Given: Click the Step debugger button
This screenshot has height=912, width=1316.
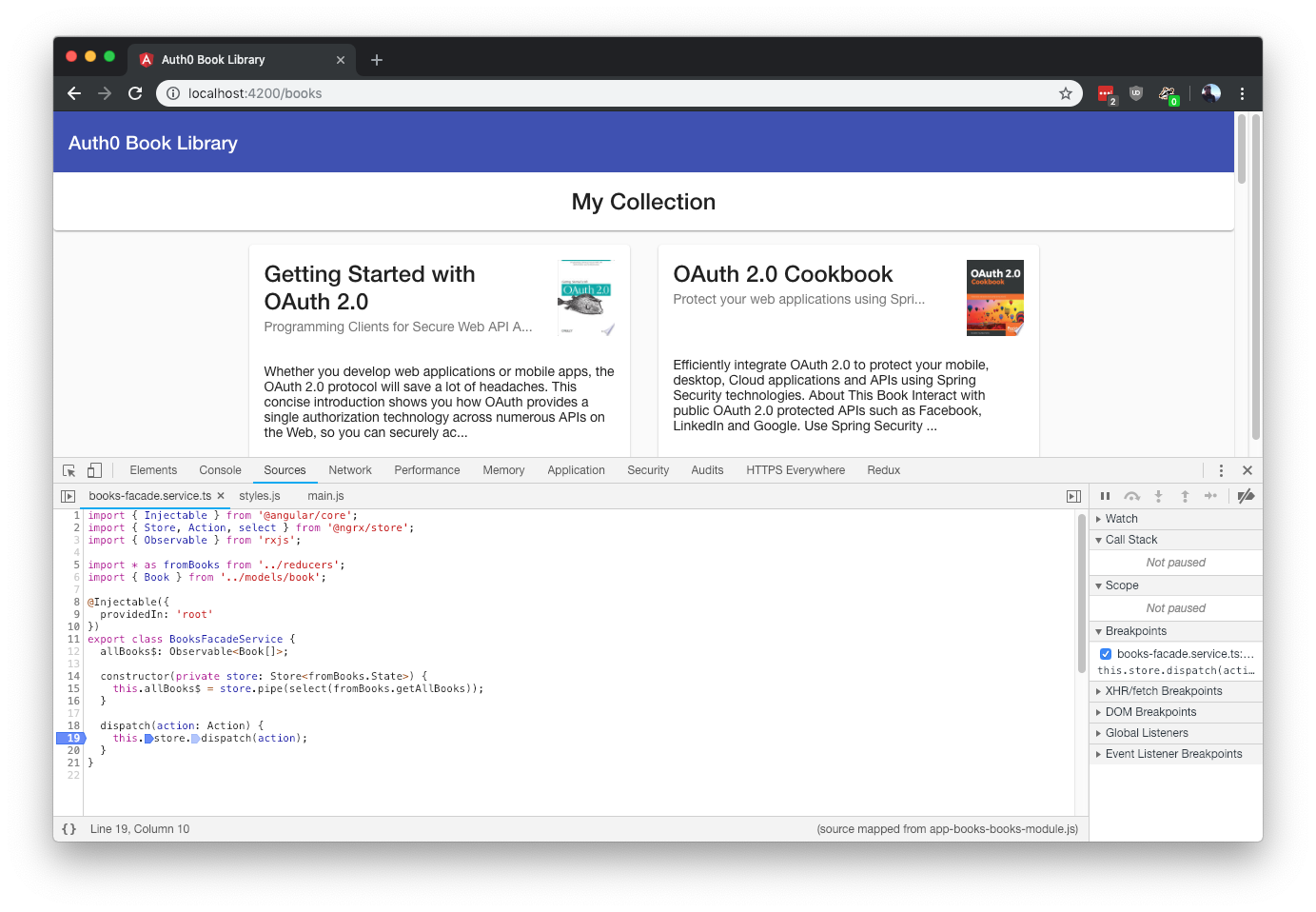Looking at the screenshot, I should (1210, 496).
